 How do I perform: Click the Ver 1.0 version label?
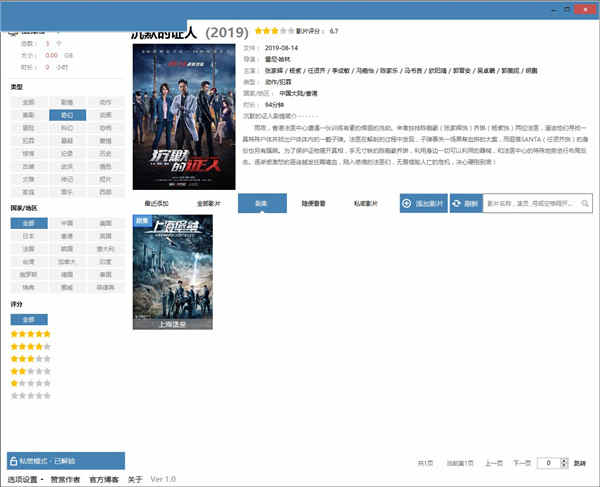(163, 479)
